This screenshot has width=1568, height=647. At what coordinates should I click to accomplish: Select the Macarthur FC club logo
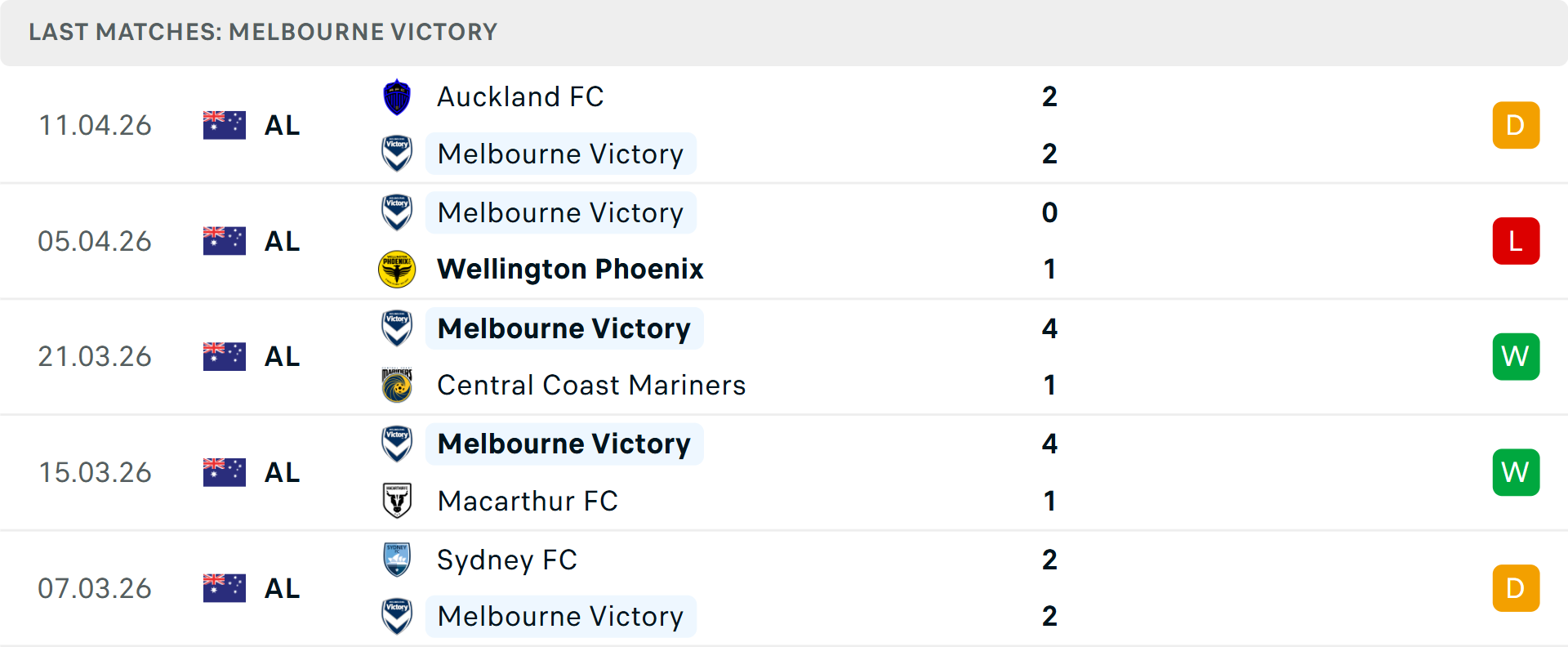coord(397,500)
